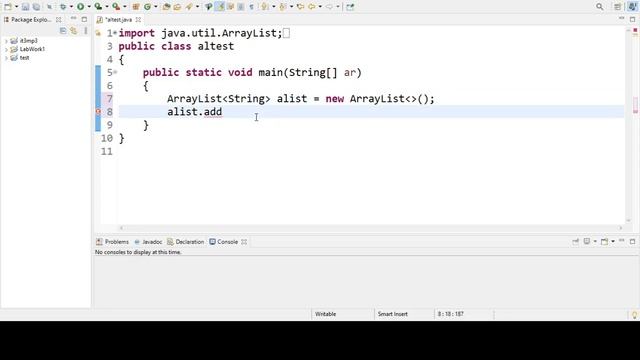Click the New file toolbar icon

pyautogui.click(x=7, y=7)
